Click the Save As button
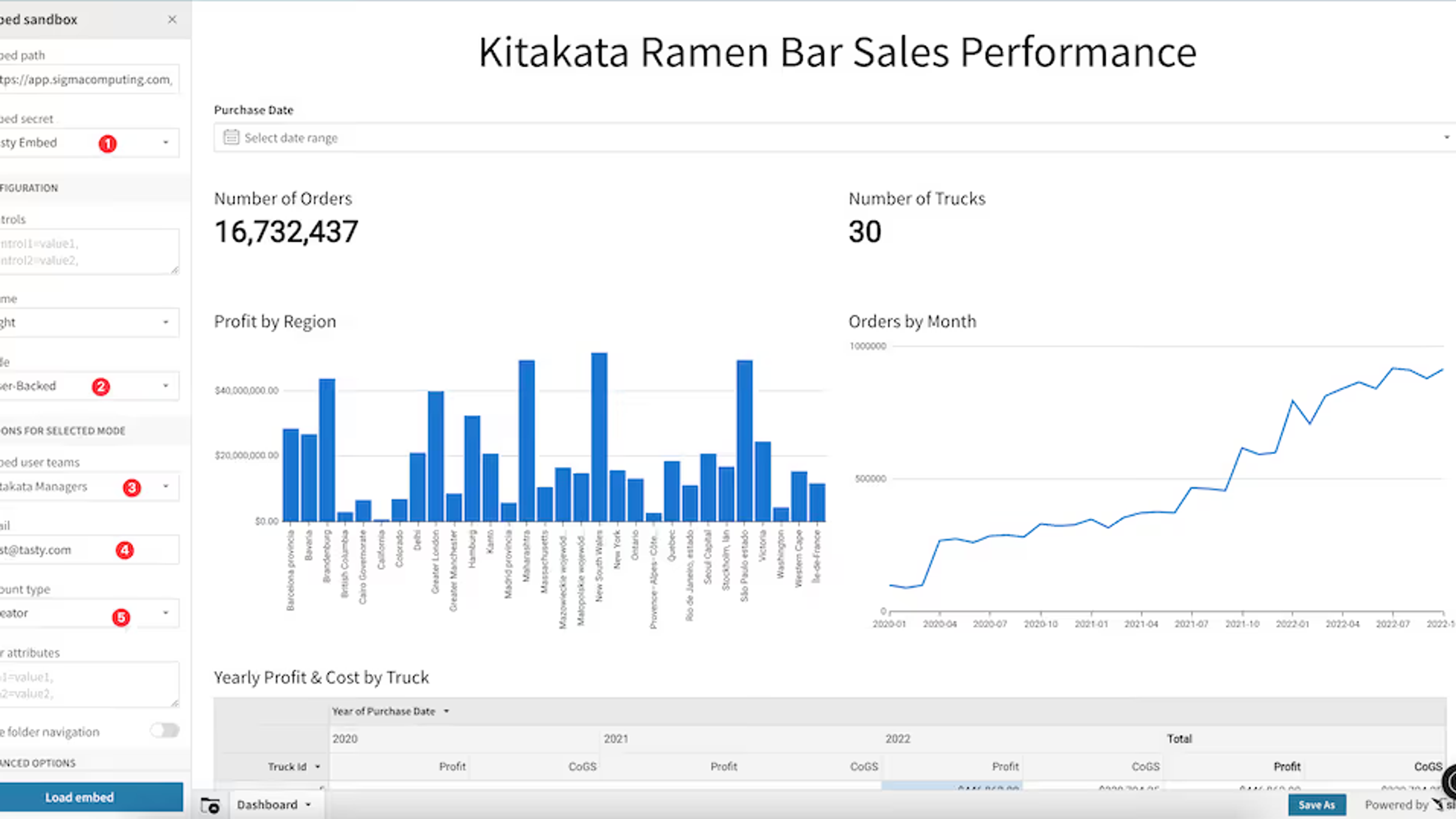 (1317, 805)
